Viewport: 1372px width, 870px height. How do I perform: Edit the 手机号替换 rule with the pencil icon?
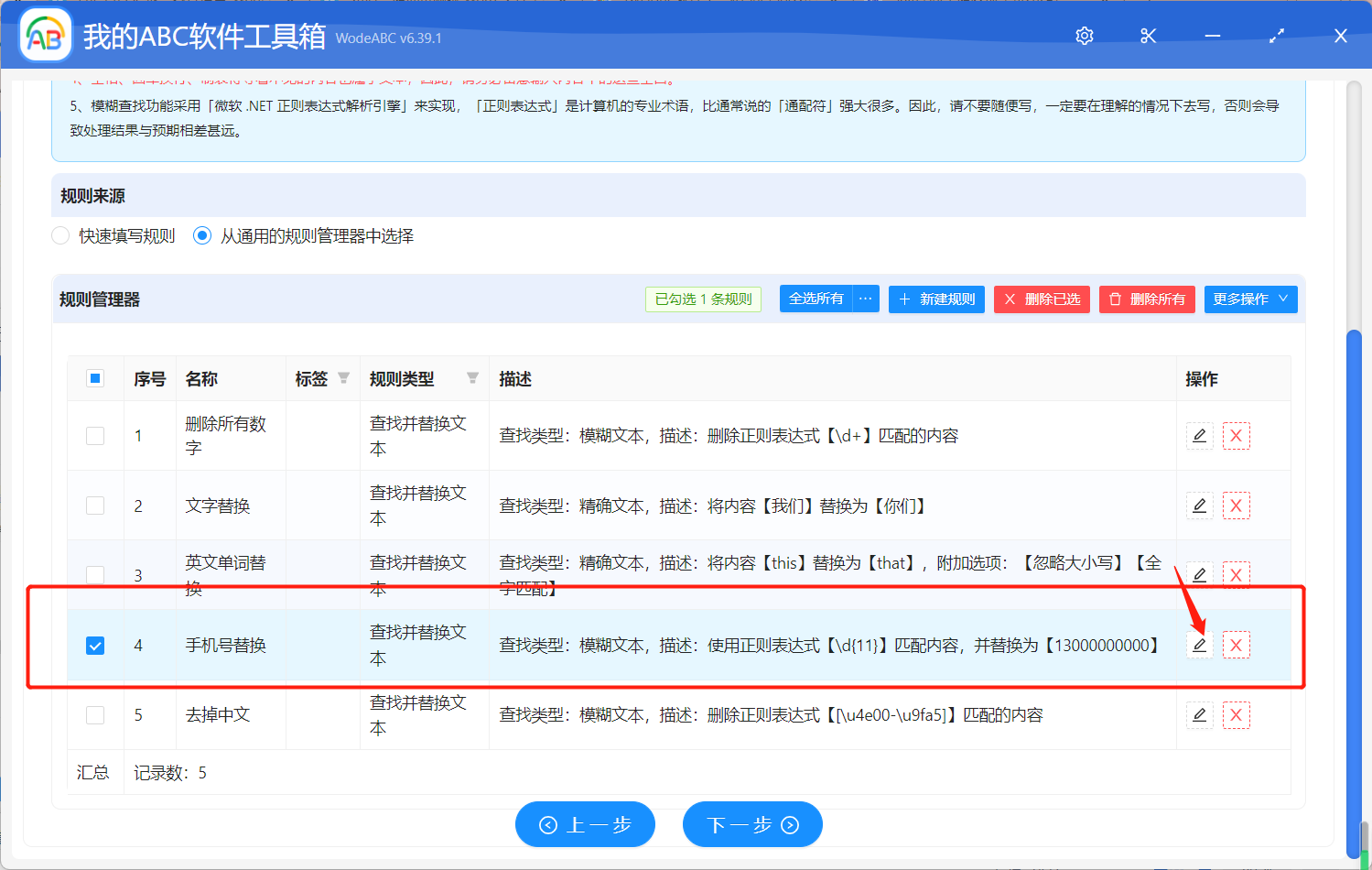(1199, 645)
